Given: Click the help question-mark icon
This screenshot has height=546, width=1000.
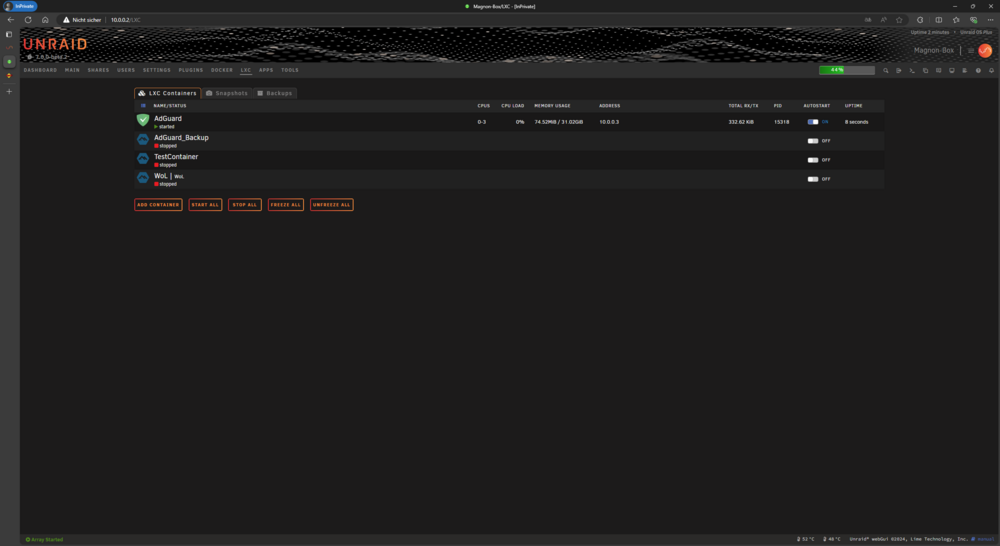Looking at the screenshot, I should (978, 70).
